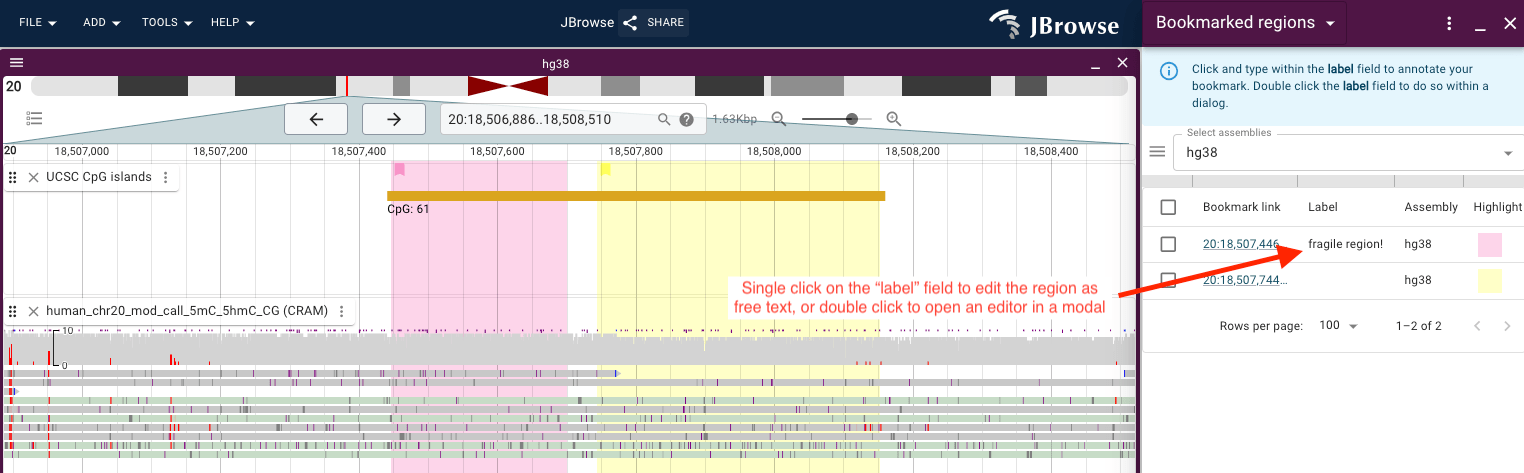
Task: Click the JBrowse logo
Action: [1054, 23]
